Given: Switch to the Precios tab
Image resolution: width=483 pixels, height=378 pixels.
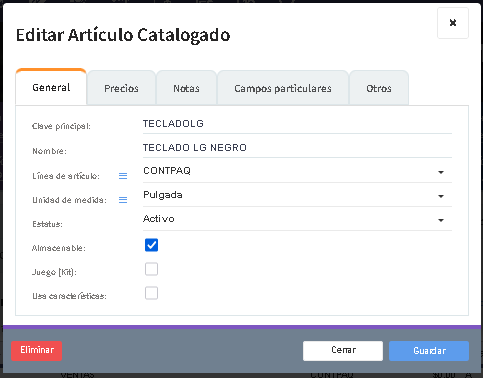Looking at the screenshot, I should click(121, 88).
